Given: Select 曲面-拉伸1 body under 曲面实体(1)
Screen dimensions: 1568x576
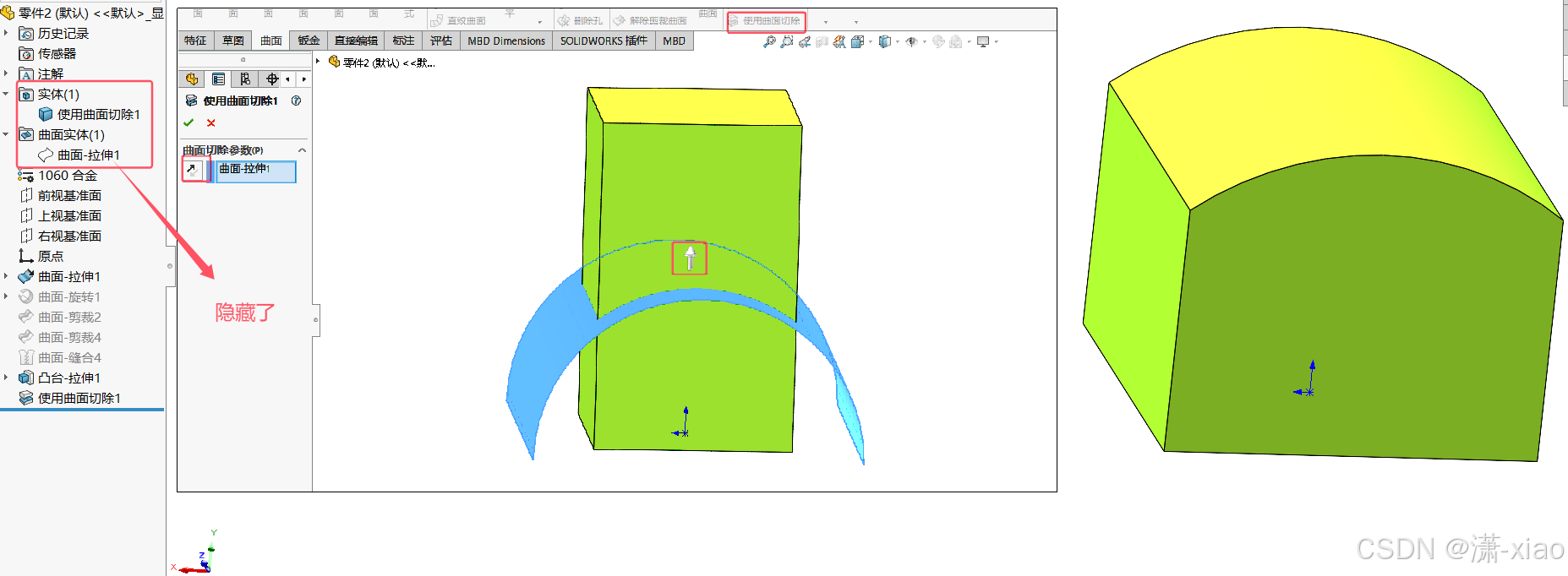Looking at the screenshot, I should [x=79, y=155].
